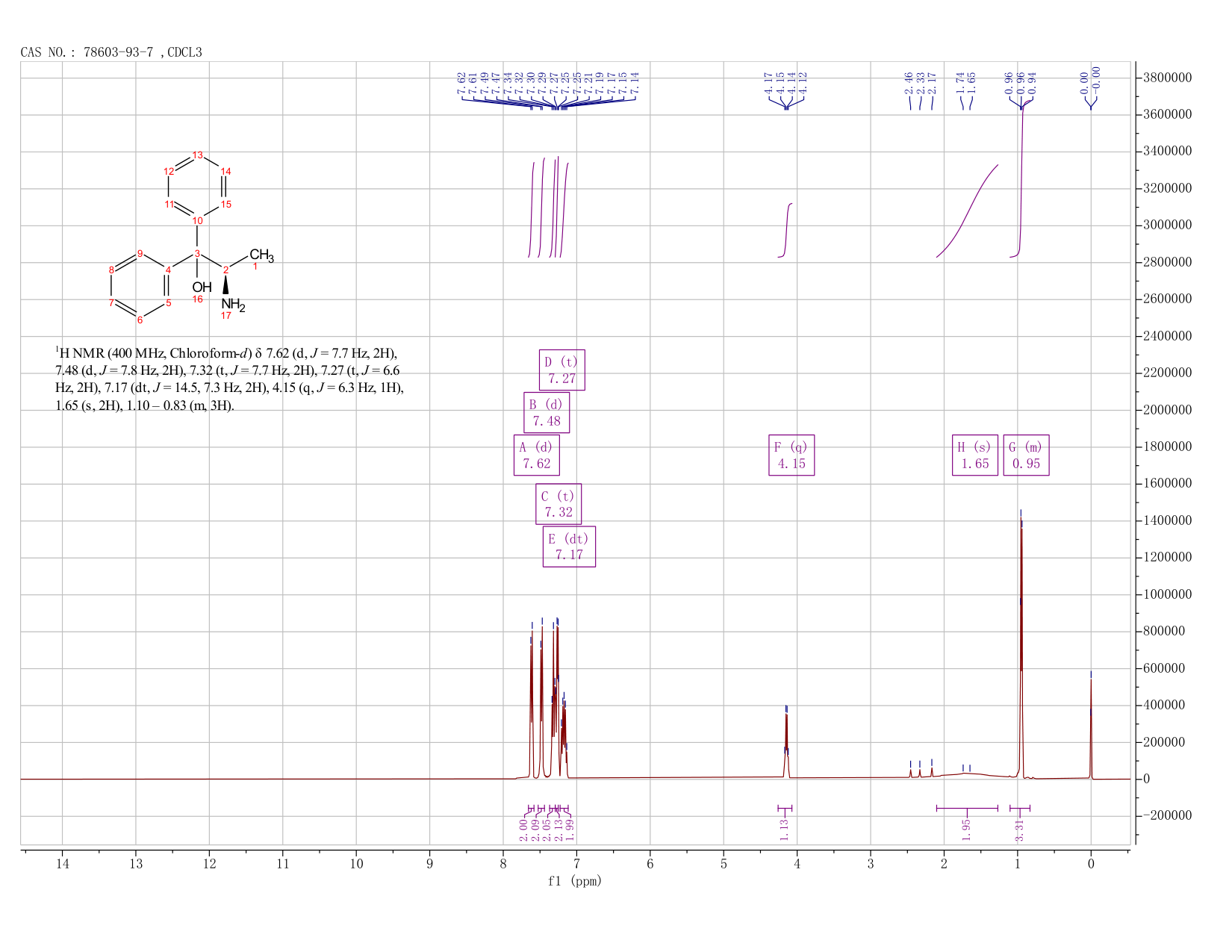This screenshot has height=952, width=1232.
Task: Click the peak label 7.62 at the top
Action: pyautogui.click(x=461, y=83)
